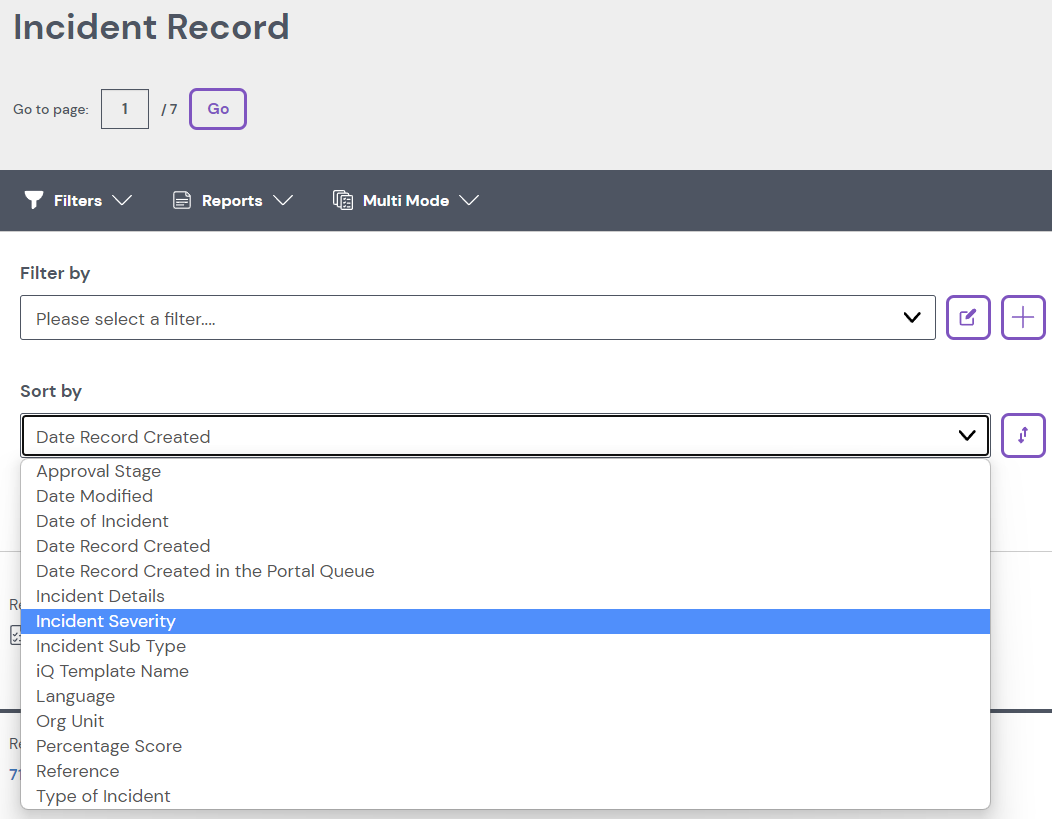Open the Reports menu in toolbar
Image resolution: width=1052 pixels, height=819 pixels.
[232, 201]
